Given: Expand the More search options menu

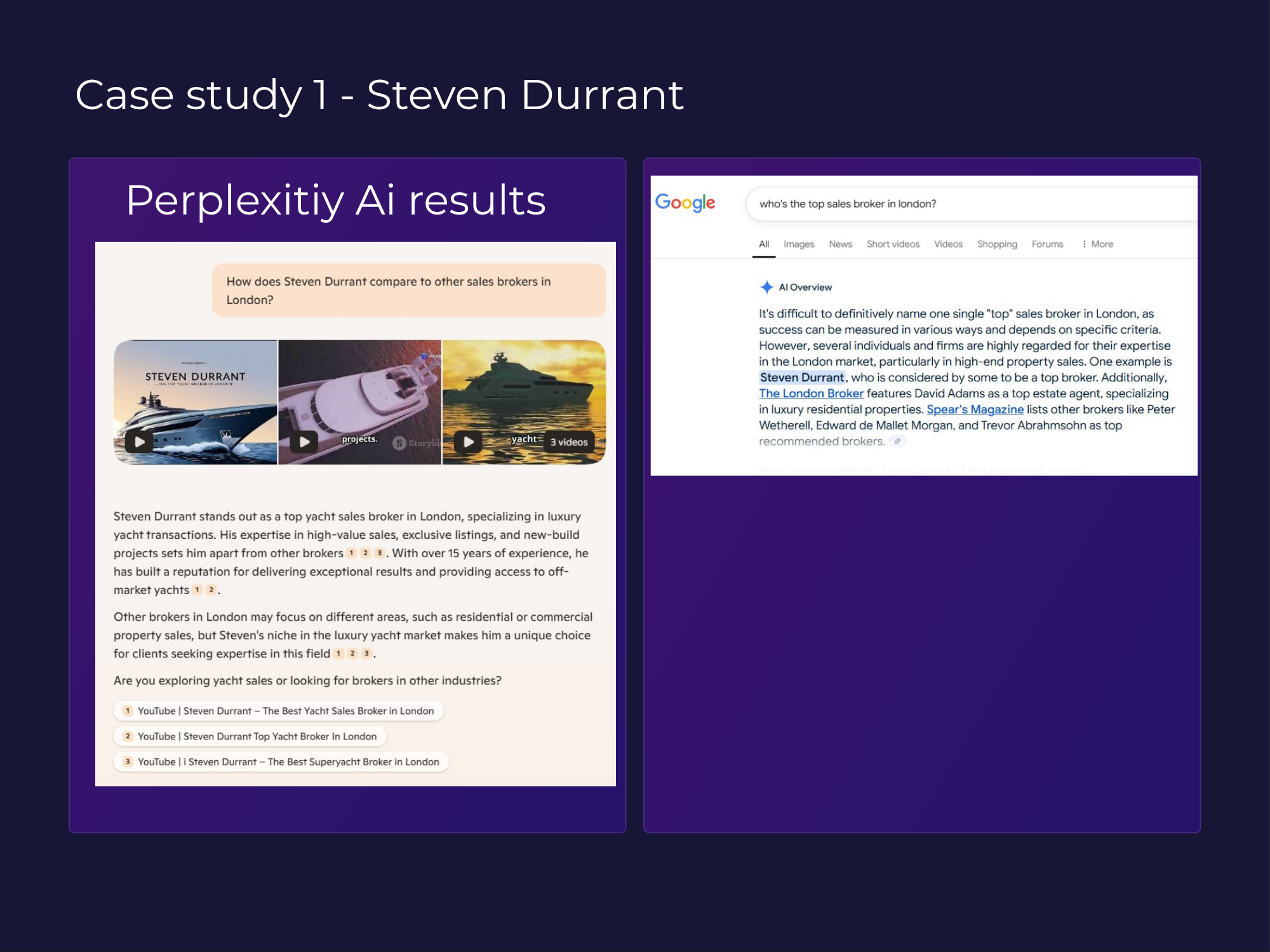Looking at the screenshot, I should (1098, 244).
